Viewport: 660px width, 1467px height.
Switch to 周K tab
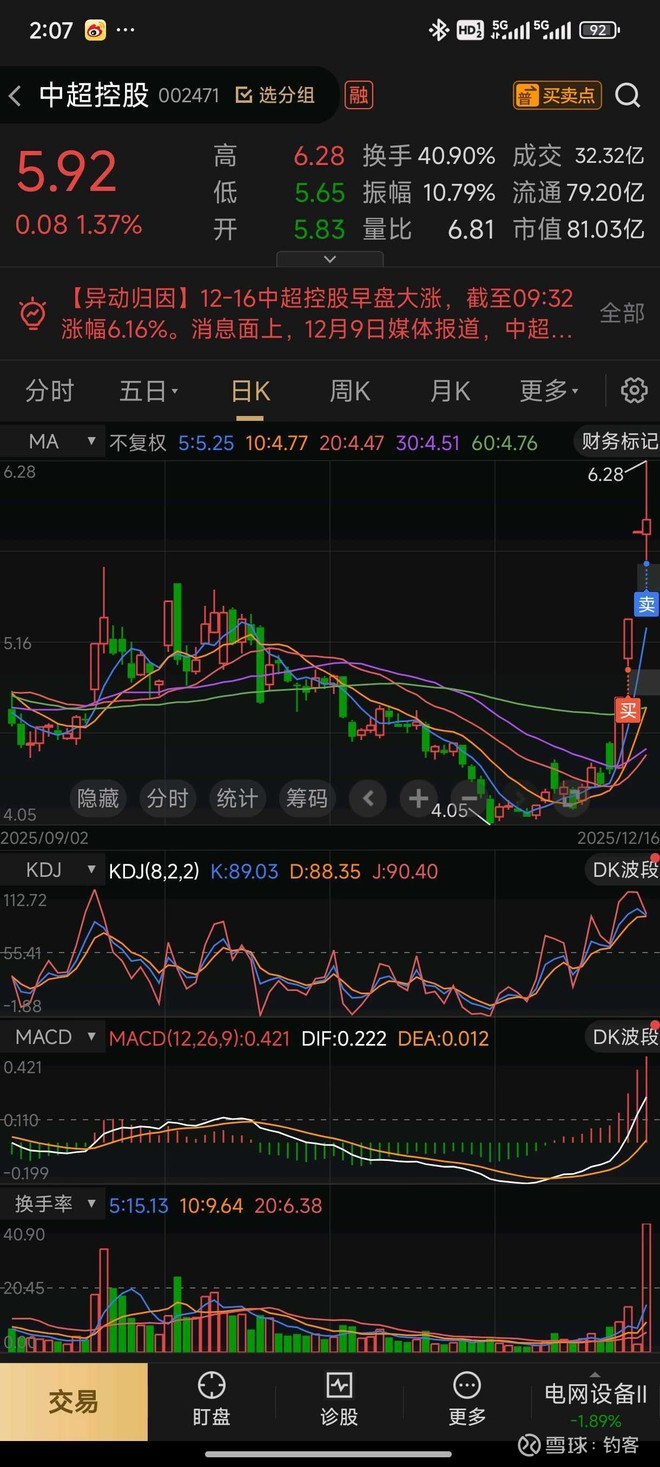tap(350, 390)
